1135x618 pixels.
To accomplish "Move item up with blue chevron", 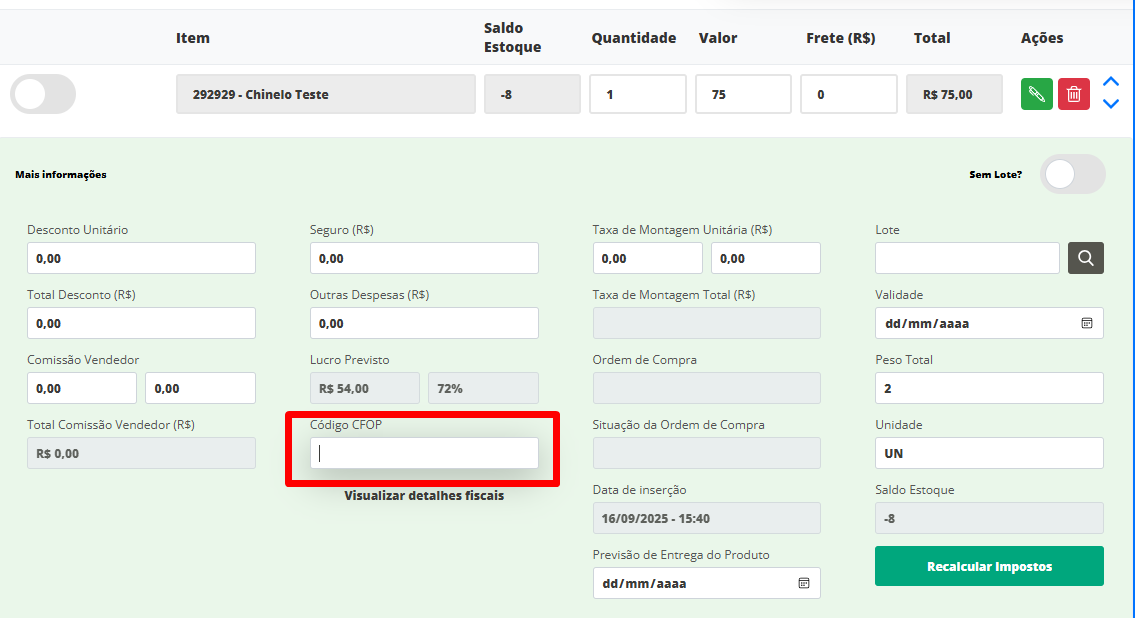I will (x=1110, y=83).
